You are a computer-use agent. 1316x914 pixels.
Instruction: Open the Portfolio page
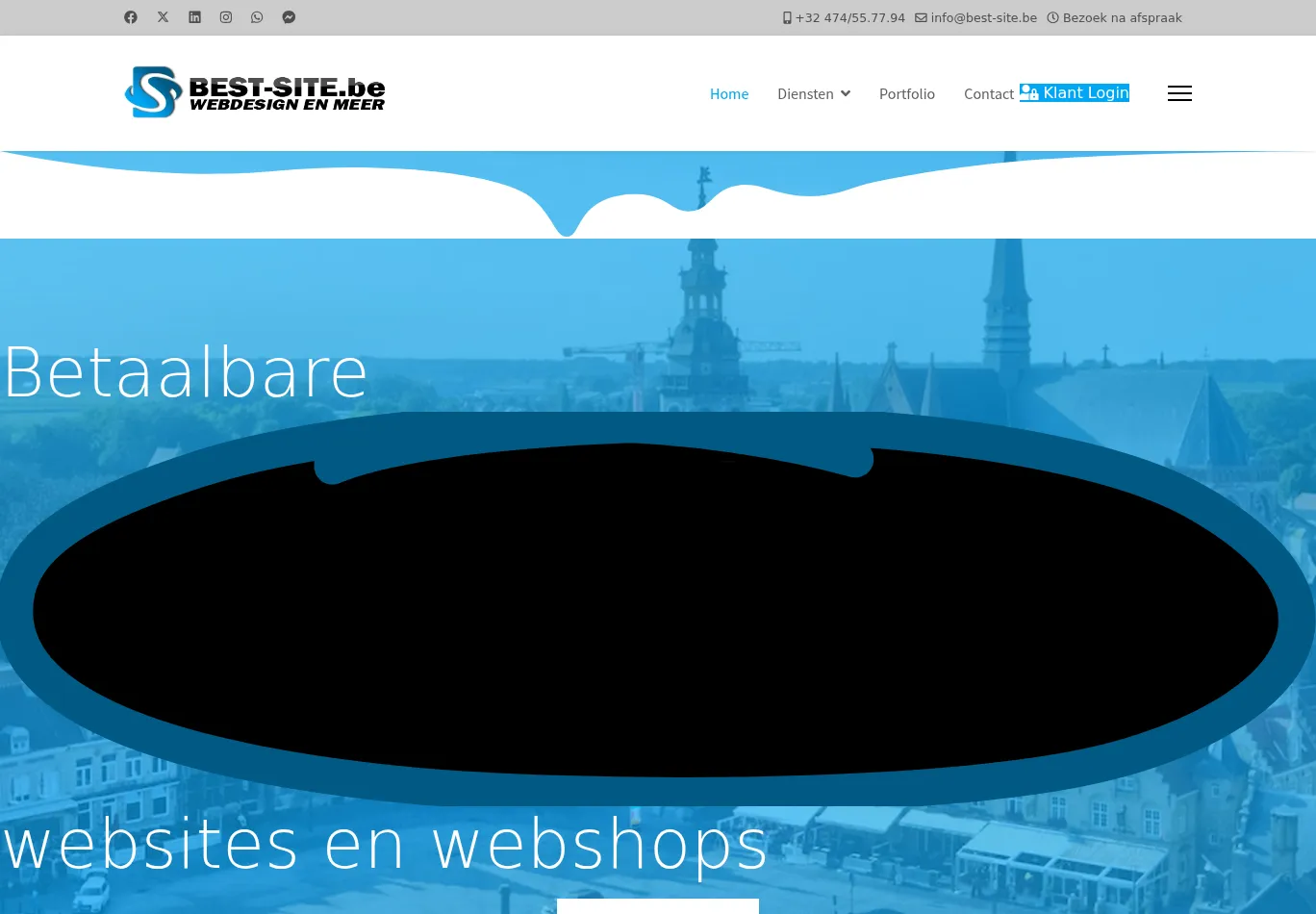[x=907, y=93]
